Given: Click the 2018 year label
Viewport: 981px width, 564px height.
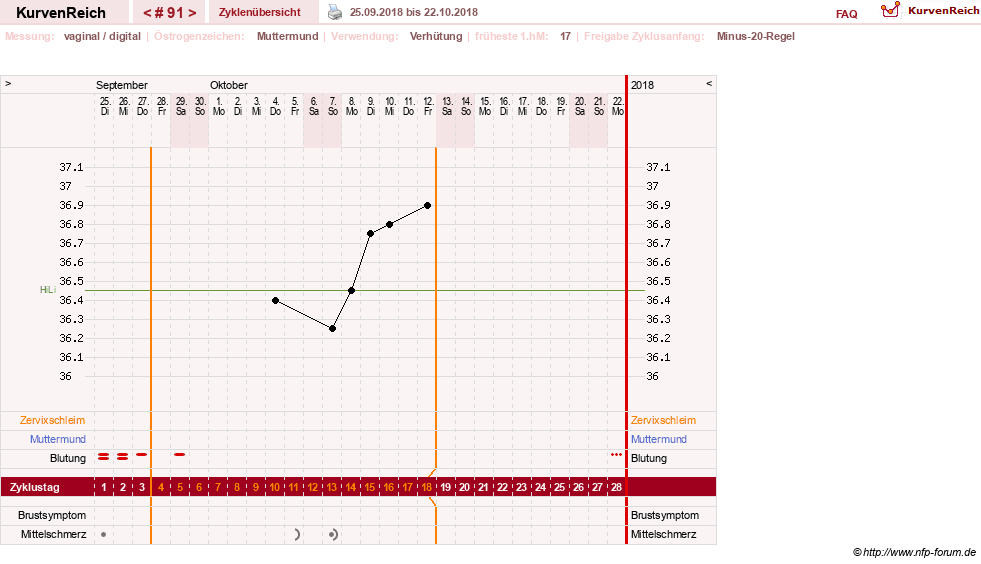Looking at the screenshot, I should 642,85.
